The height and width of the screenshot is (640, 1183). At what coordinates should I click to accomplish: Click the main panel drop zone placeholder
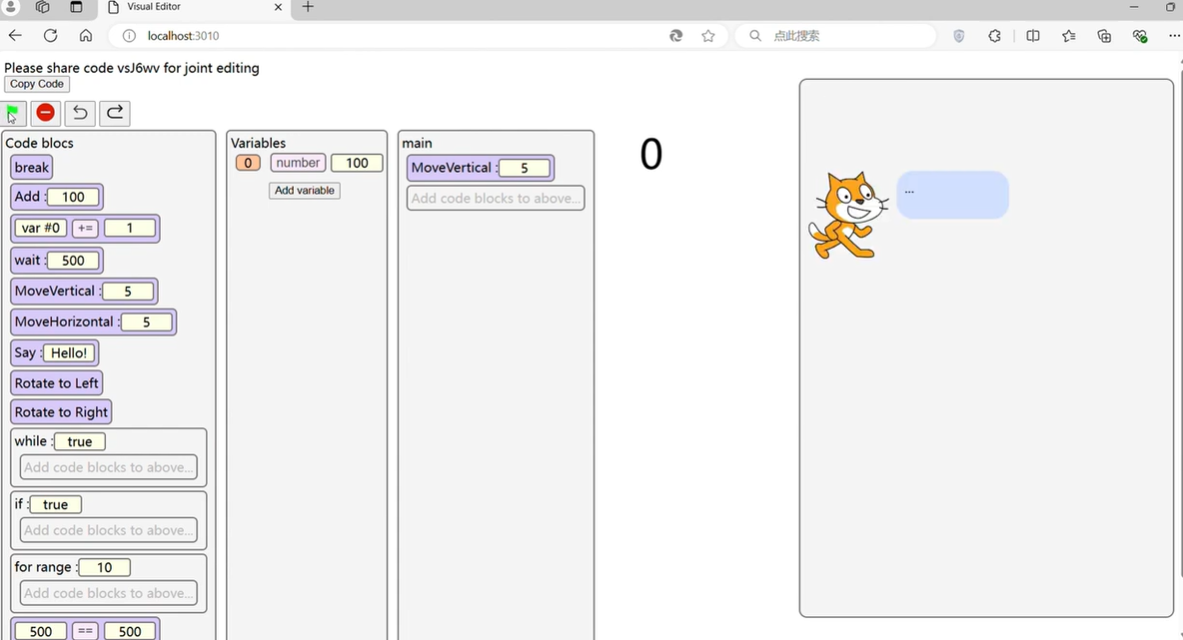coord(496,198)
